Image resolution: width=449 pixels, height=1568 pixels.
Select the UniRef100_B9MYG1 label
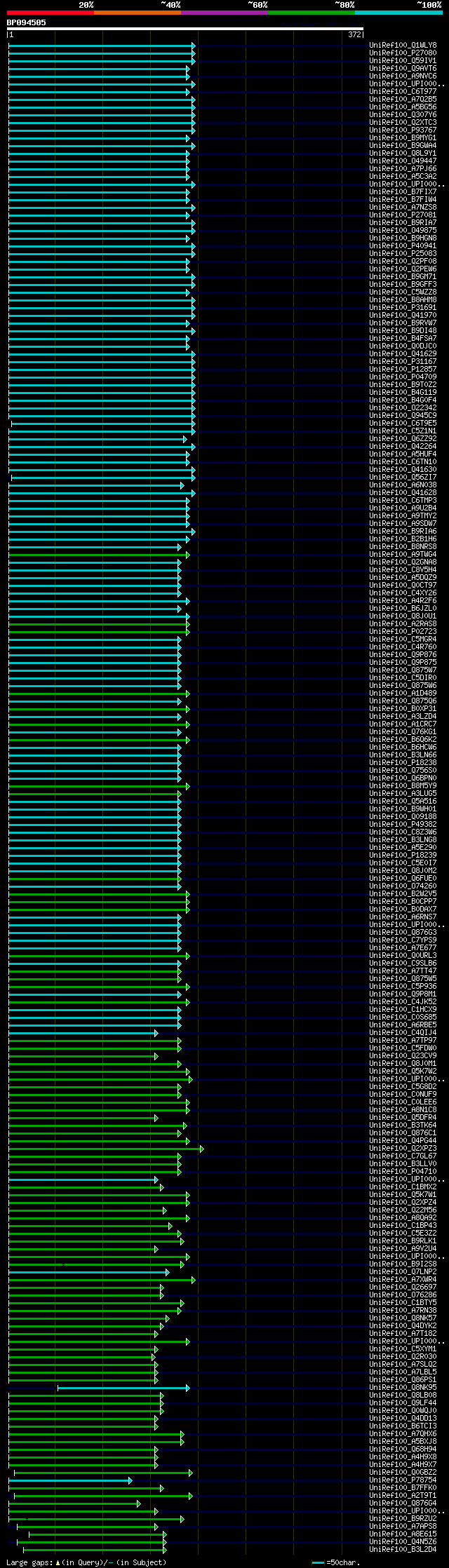point(403,138)
